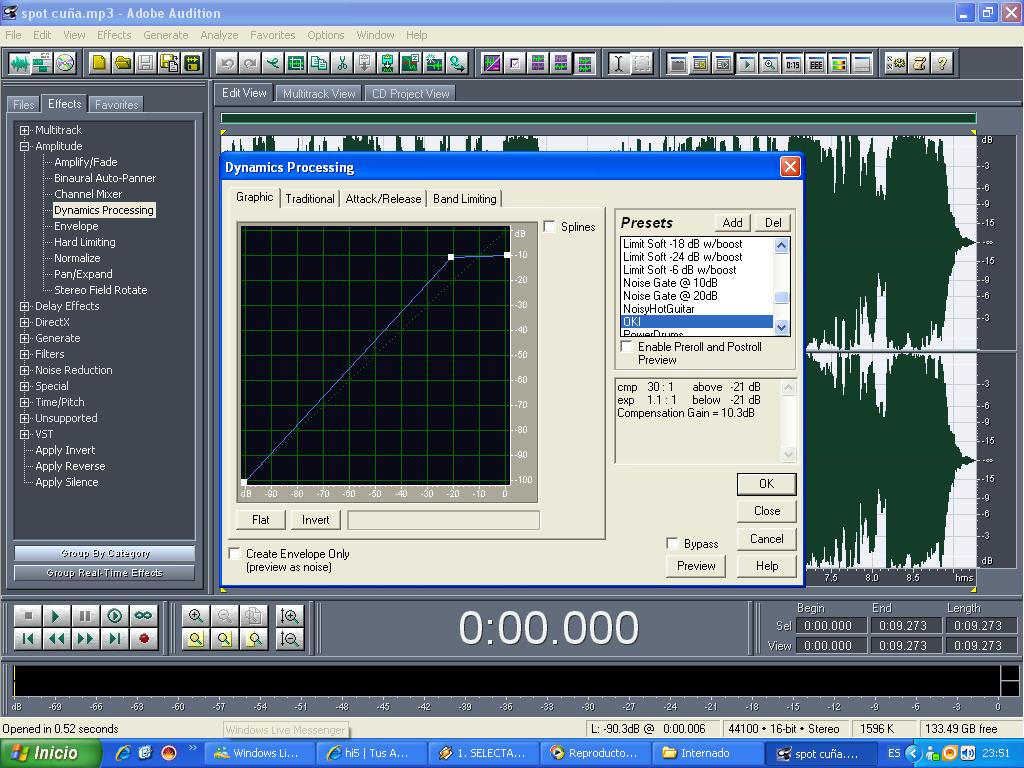
Task: Enable the Splines checkbox
Action: [550, 227]
